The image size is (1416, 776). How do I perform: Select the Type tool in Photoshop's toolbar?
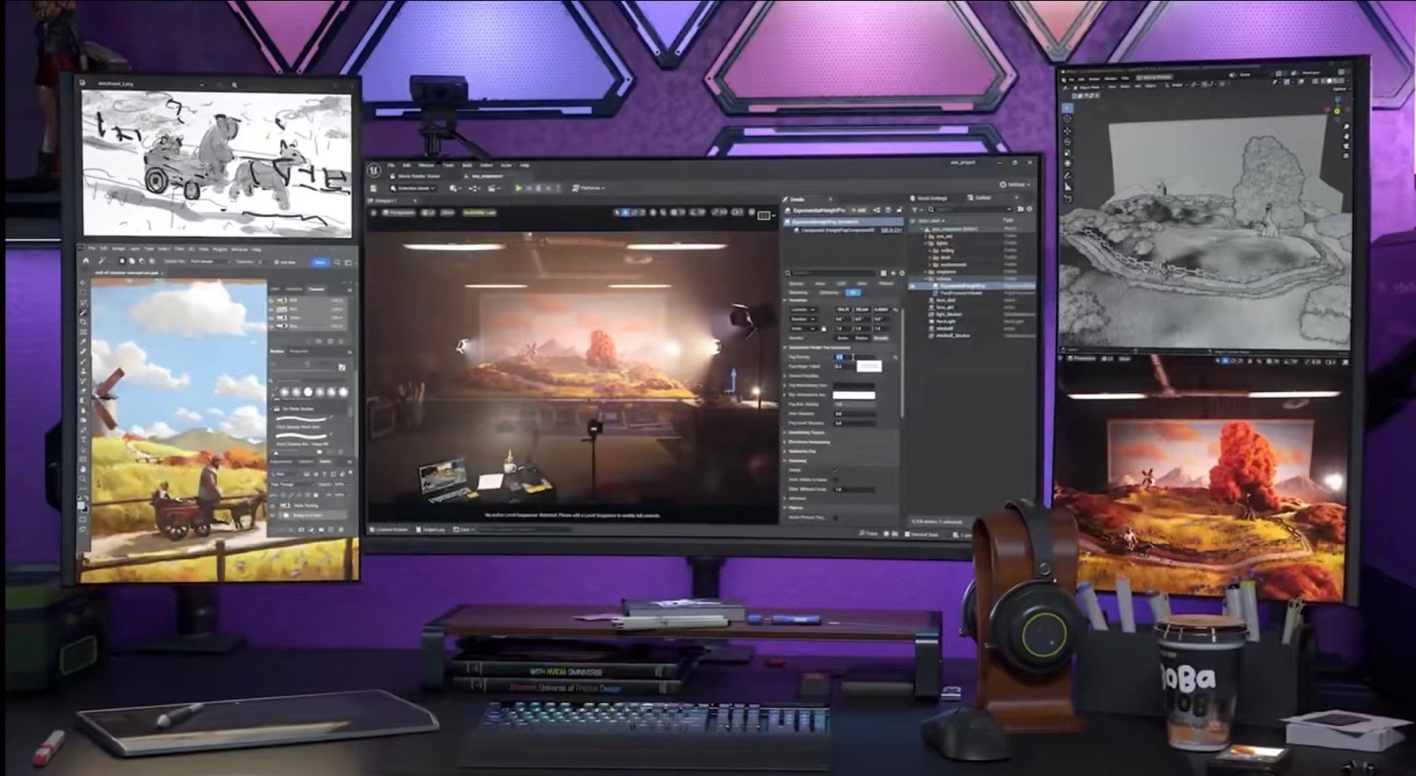(x=83, y=438)
